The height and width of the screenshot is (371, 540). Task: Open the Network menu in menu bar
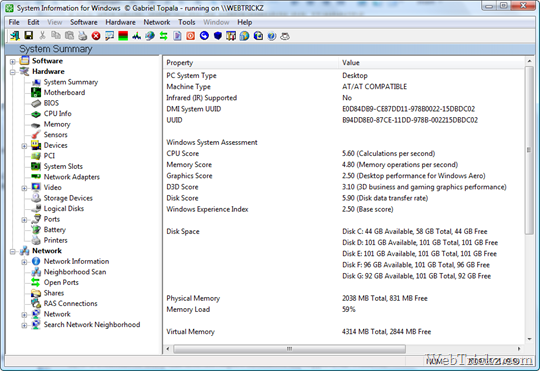pyautogui.click(x=157, y=22)
